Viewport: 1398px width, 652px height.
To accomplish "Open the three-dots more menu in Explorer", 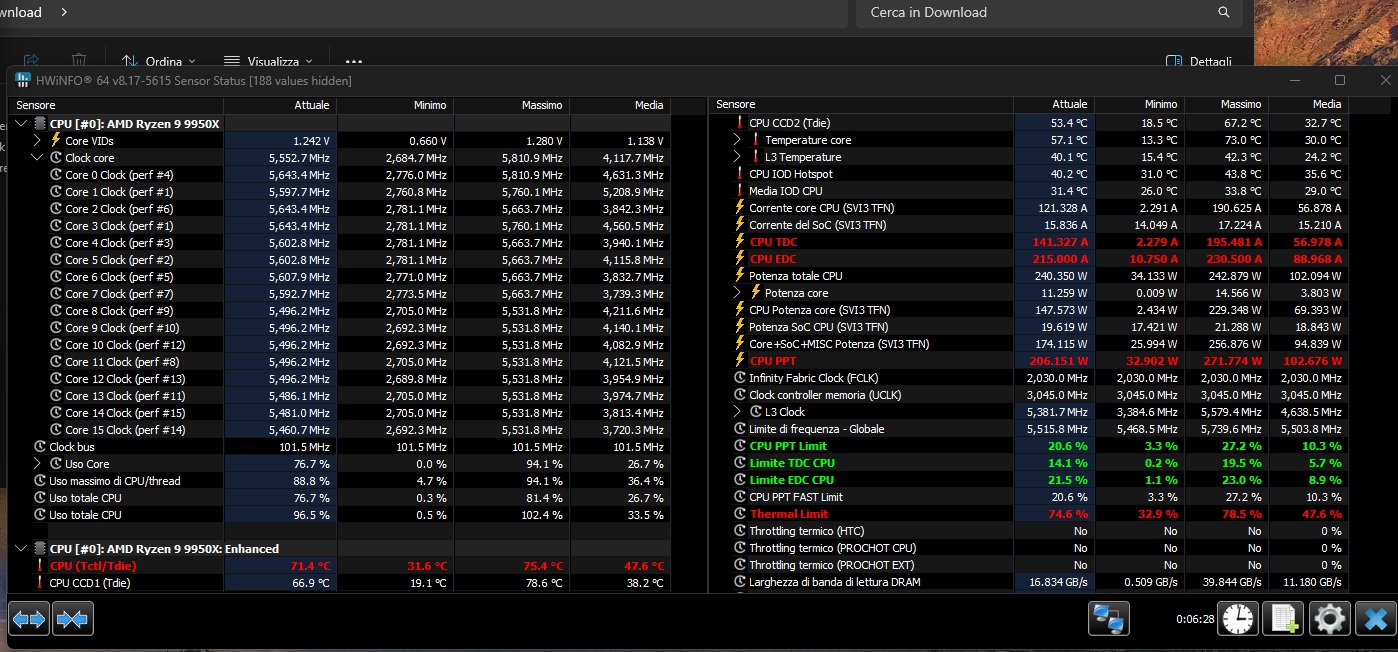I will (353, 61).
